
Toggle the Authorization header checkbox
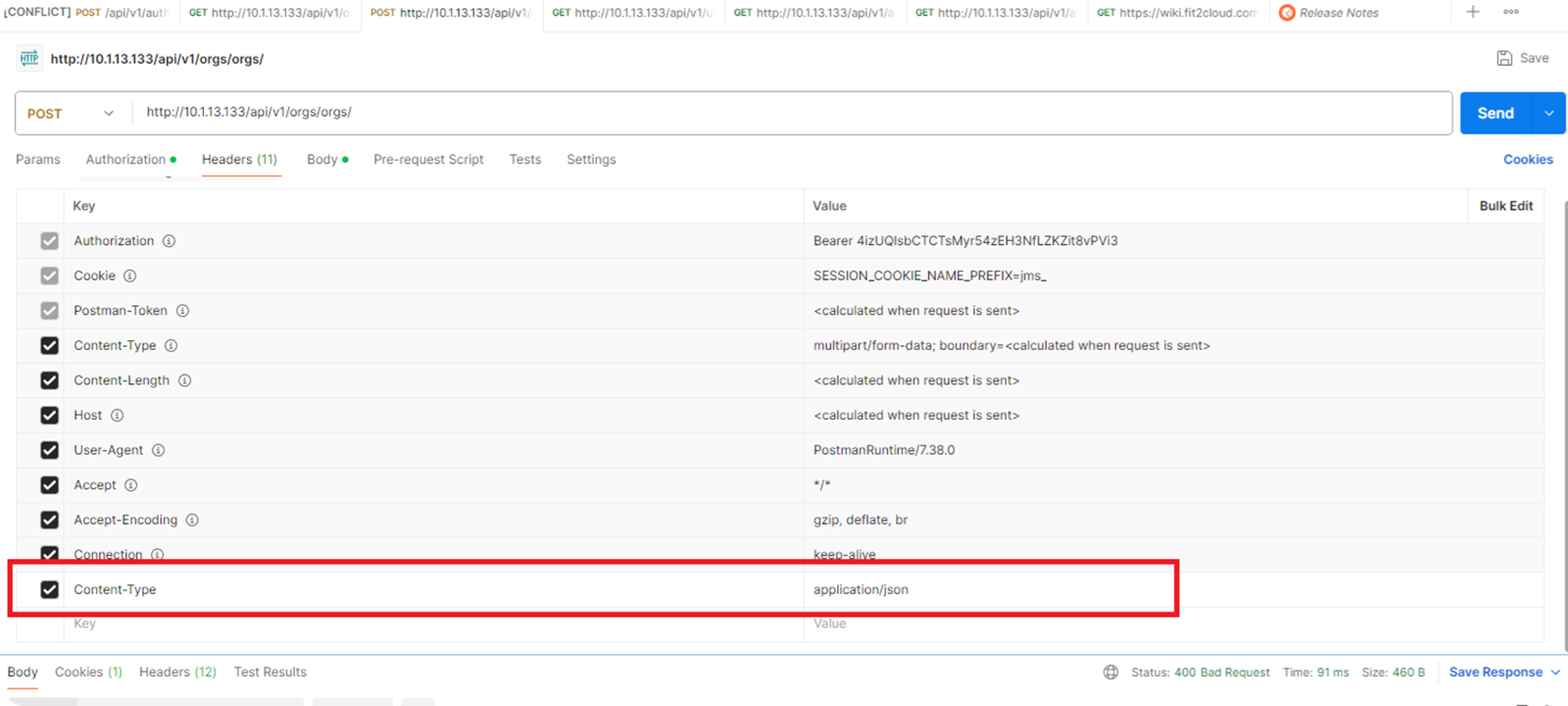49,241
